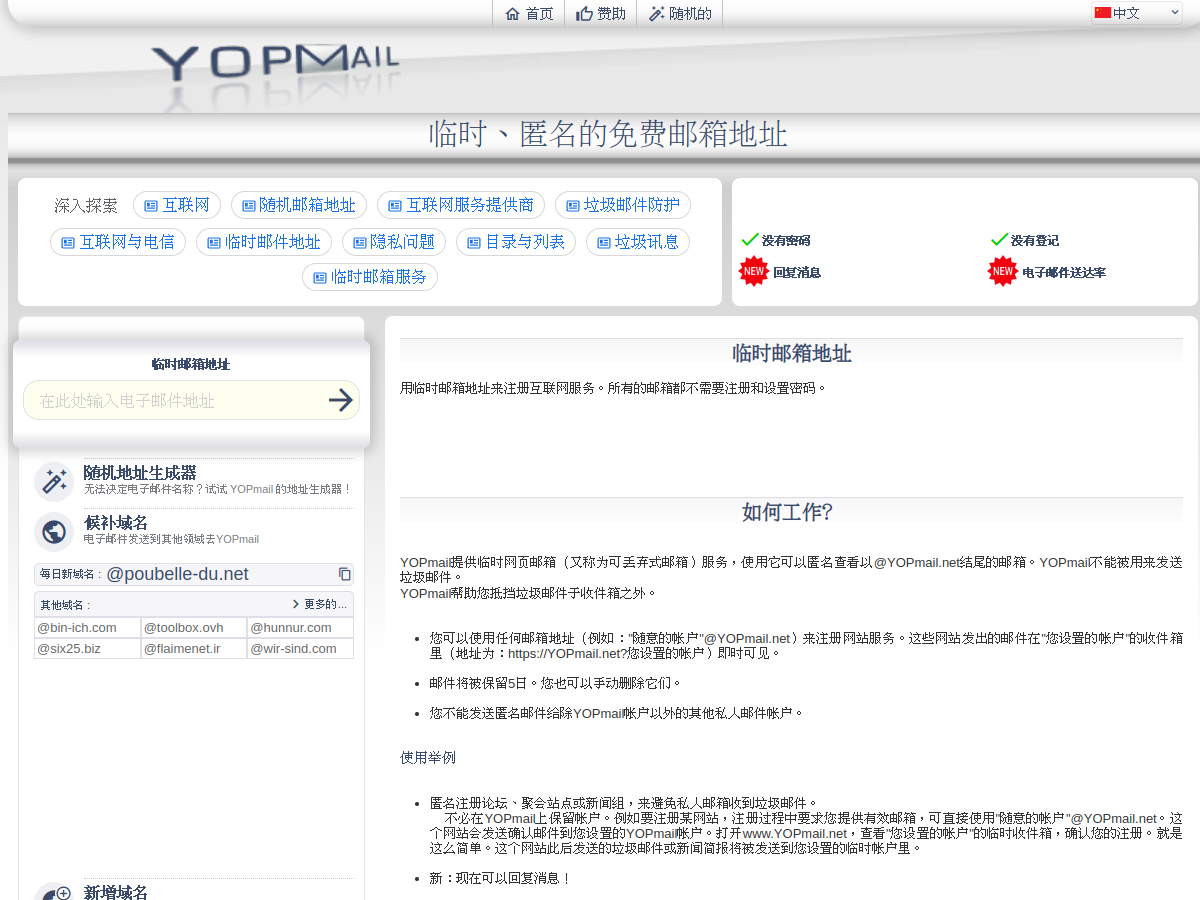The image size is (1200, 900).
Task: Open the 中文 language dropdown
Action: click(x=1137, y=13)
